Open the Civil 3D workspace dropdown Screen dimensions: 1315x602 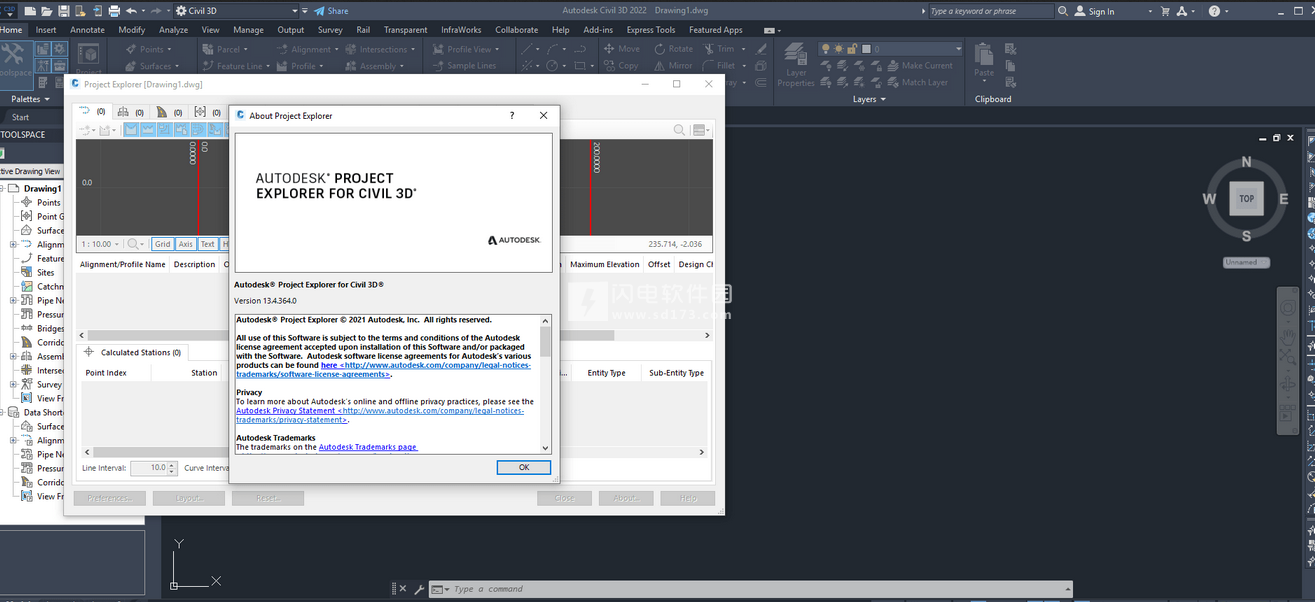(236, 11)
